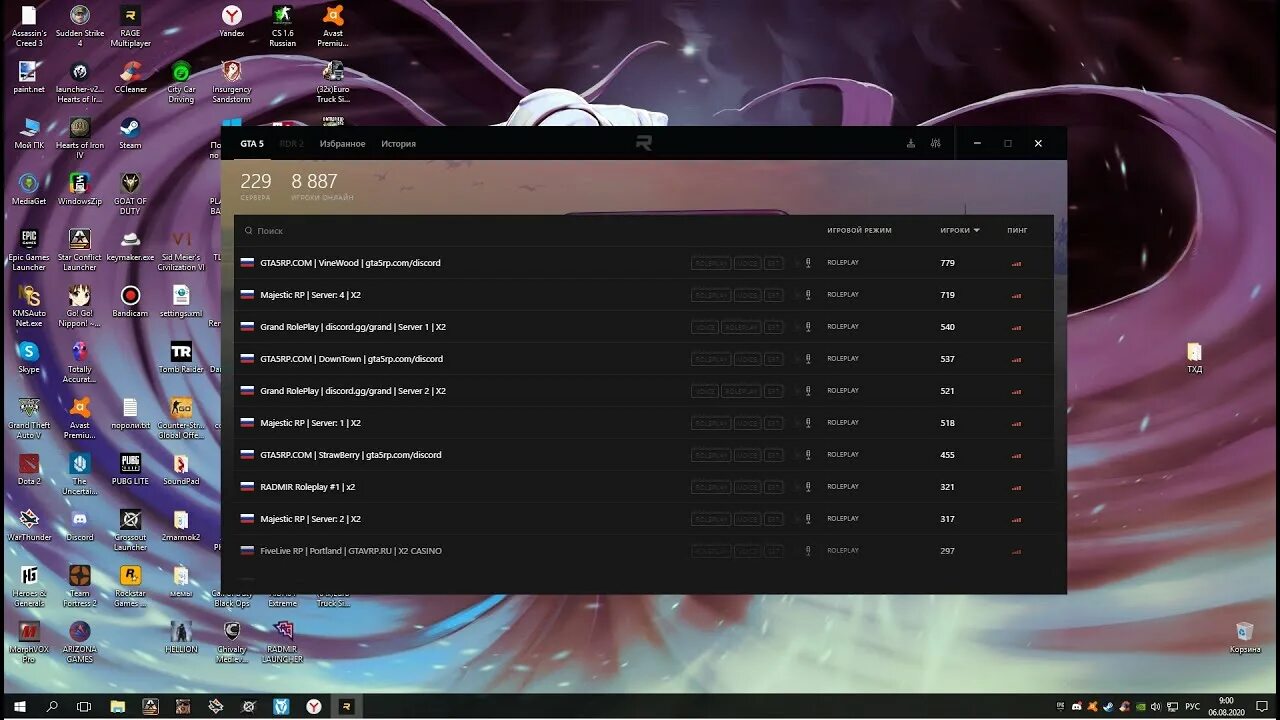Open Мой ПК desktop icon
Image resolution: width=1280 pixels, height=720 pixels.
pyautogui.click(x=29, y=132)
